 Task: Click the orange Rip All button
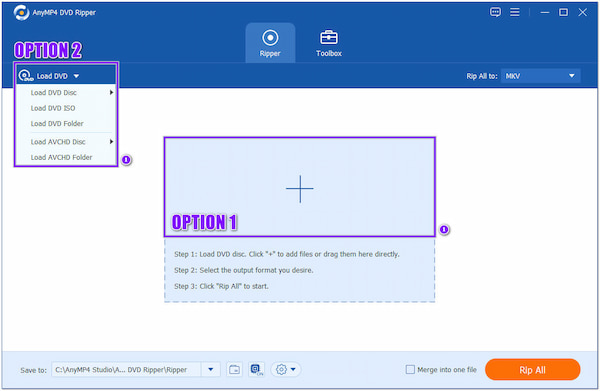(x=532, y=370)
